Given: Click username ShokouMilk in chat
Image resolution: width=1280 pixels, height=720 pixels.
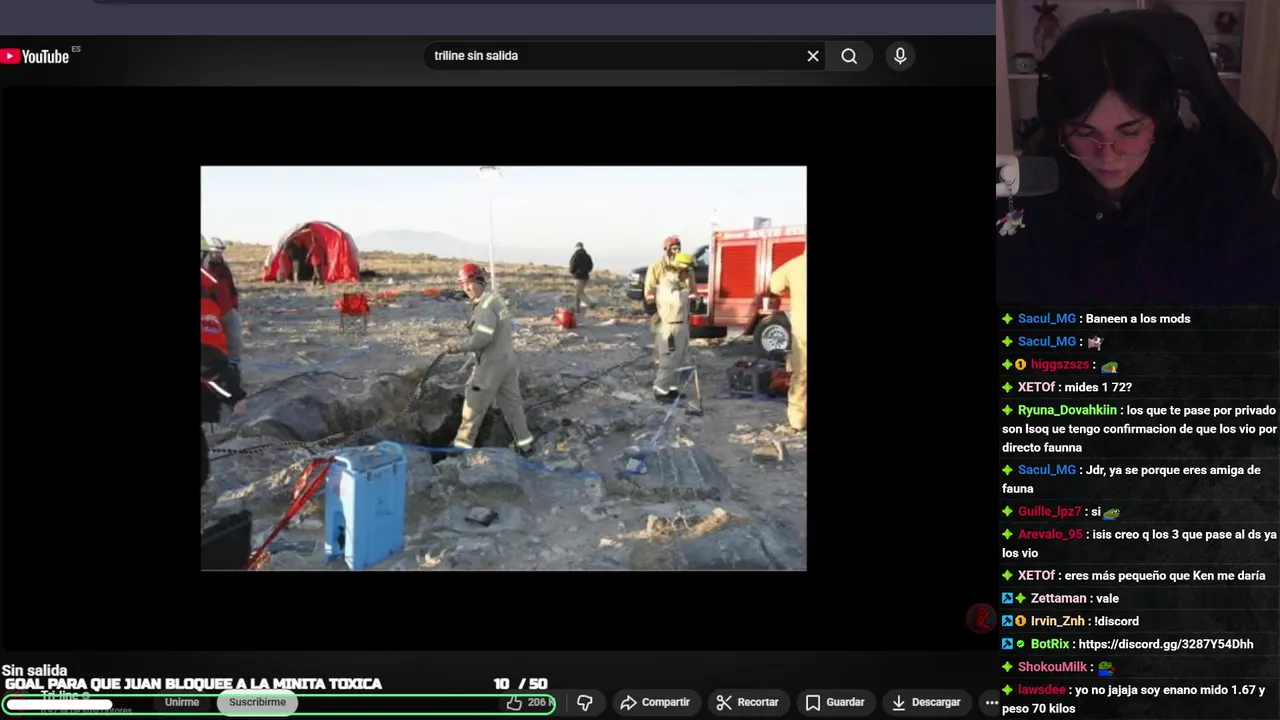Looking at the screenshot, I should [x=1052, y=667].
